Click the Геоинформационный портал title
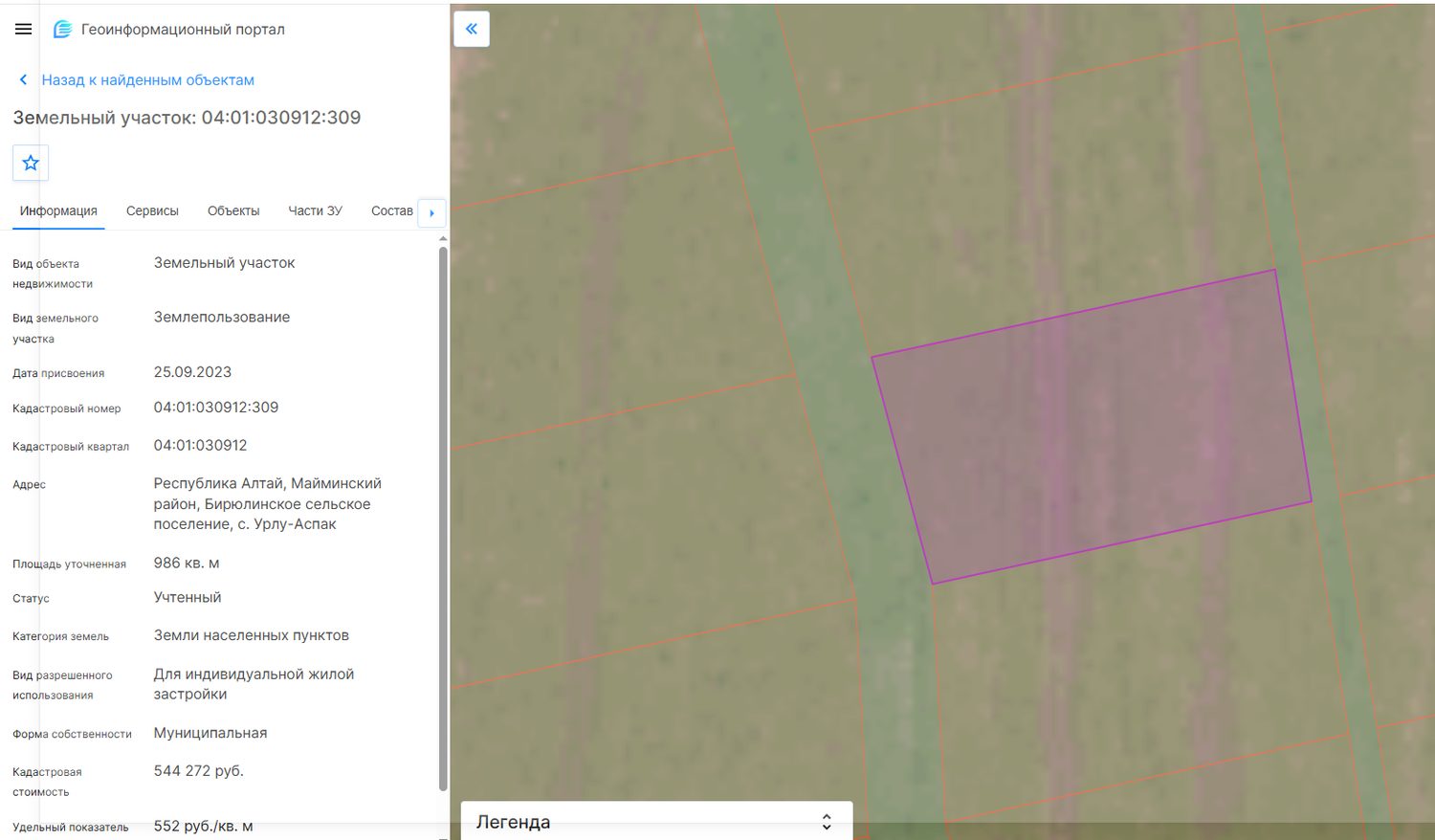The image size is (1435, 840). (x=183, y=30)
